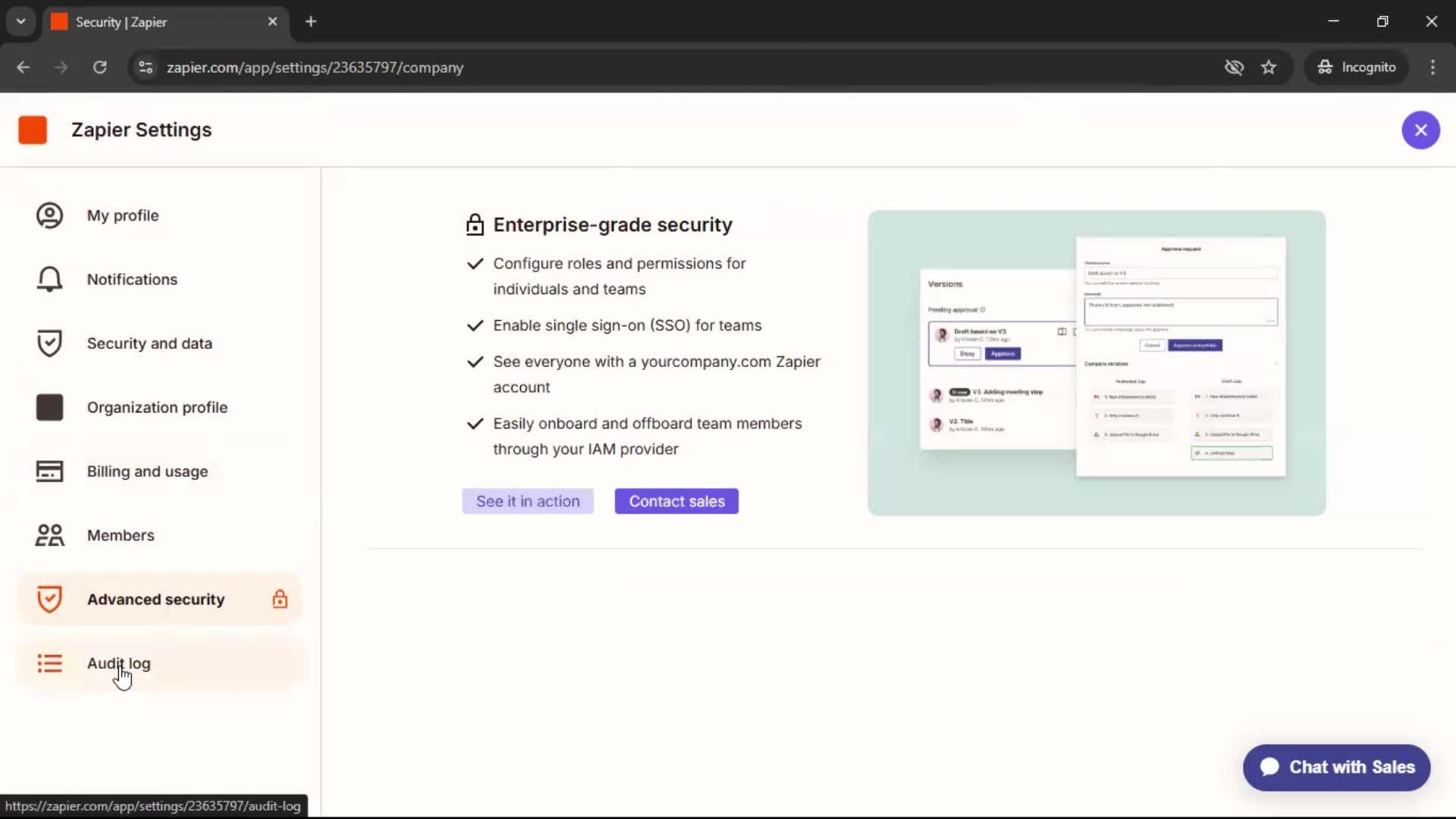The height and width of the screenshot is (819, 1456).
Task: Click the Members people icon
Action: point(49,535)
